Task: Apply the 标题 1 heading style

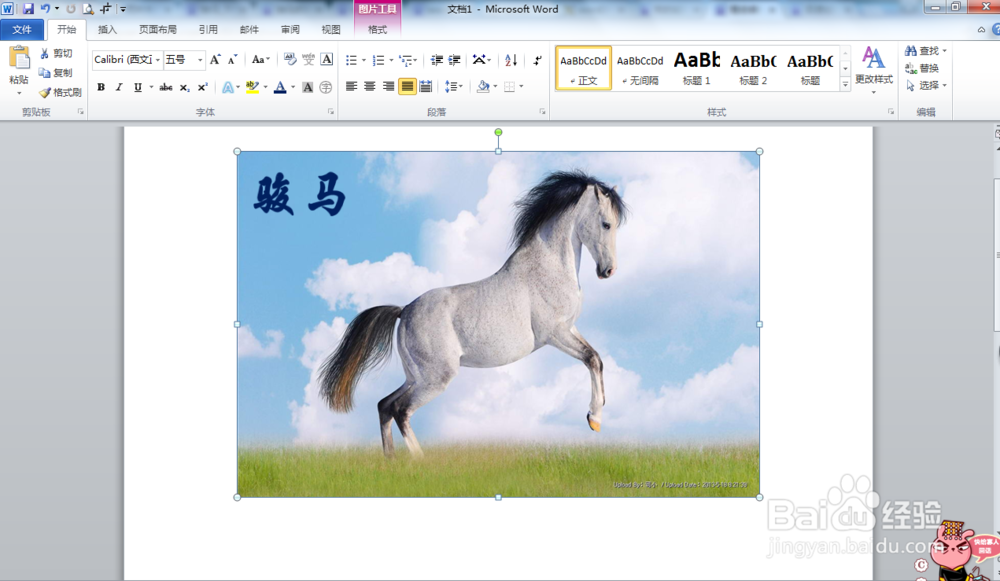Action: click(697, 67)
